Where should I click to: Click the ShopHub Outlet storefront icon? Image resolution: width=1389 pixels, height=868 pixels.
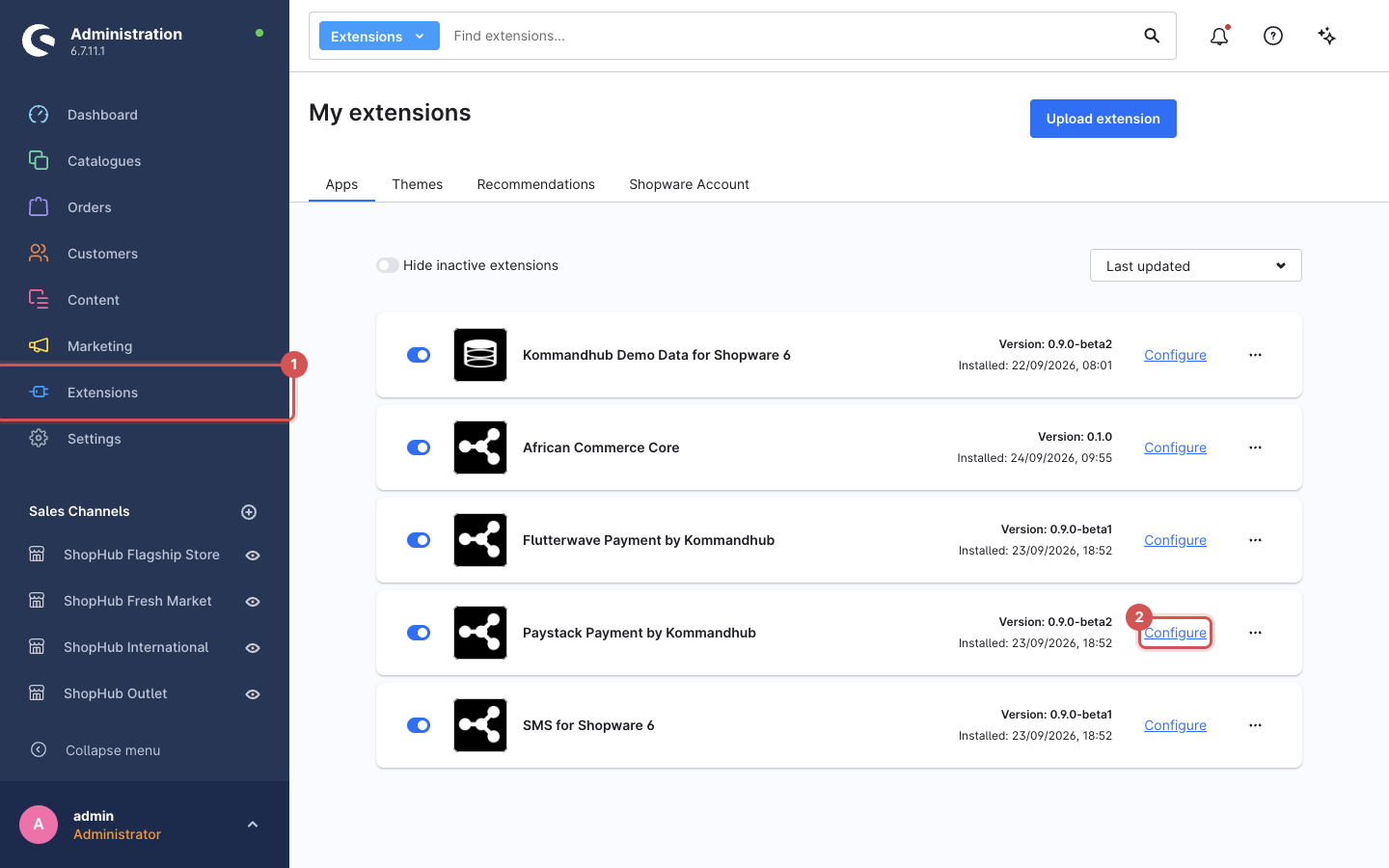click(37, 693)
